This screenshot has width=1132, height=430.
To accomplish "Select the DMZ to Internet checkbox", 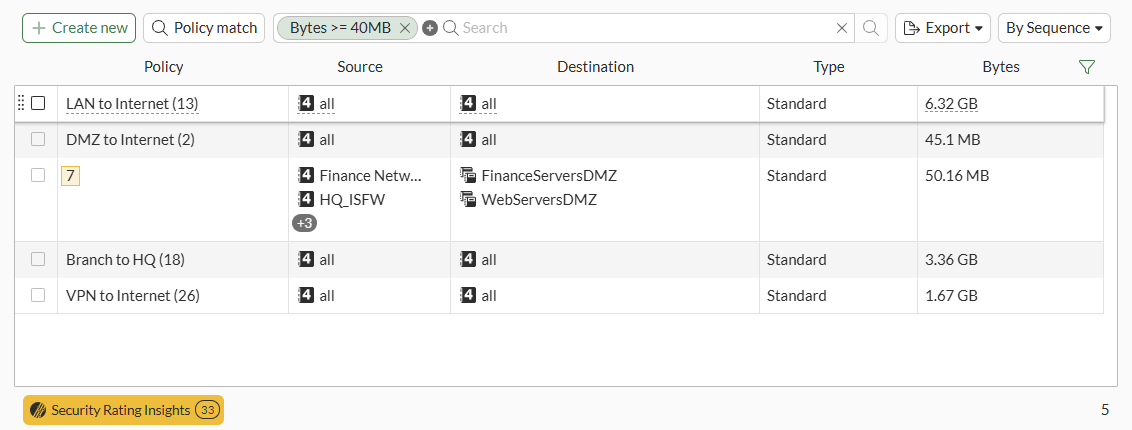I will (x=38, y=139).
